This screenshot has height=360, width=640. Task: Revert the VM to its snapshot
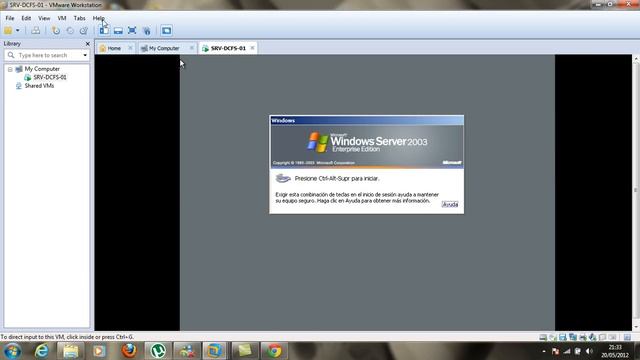(x=70, y=31)
